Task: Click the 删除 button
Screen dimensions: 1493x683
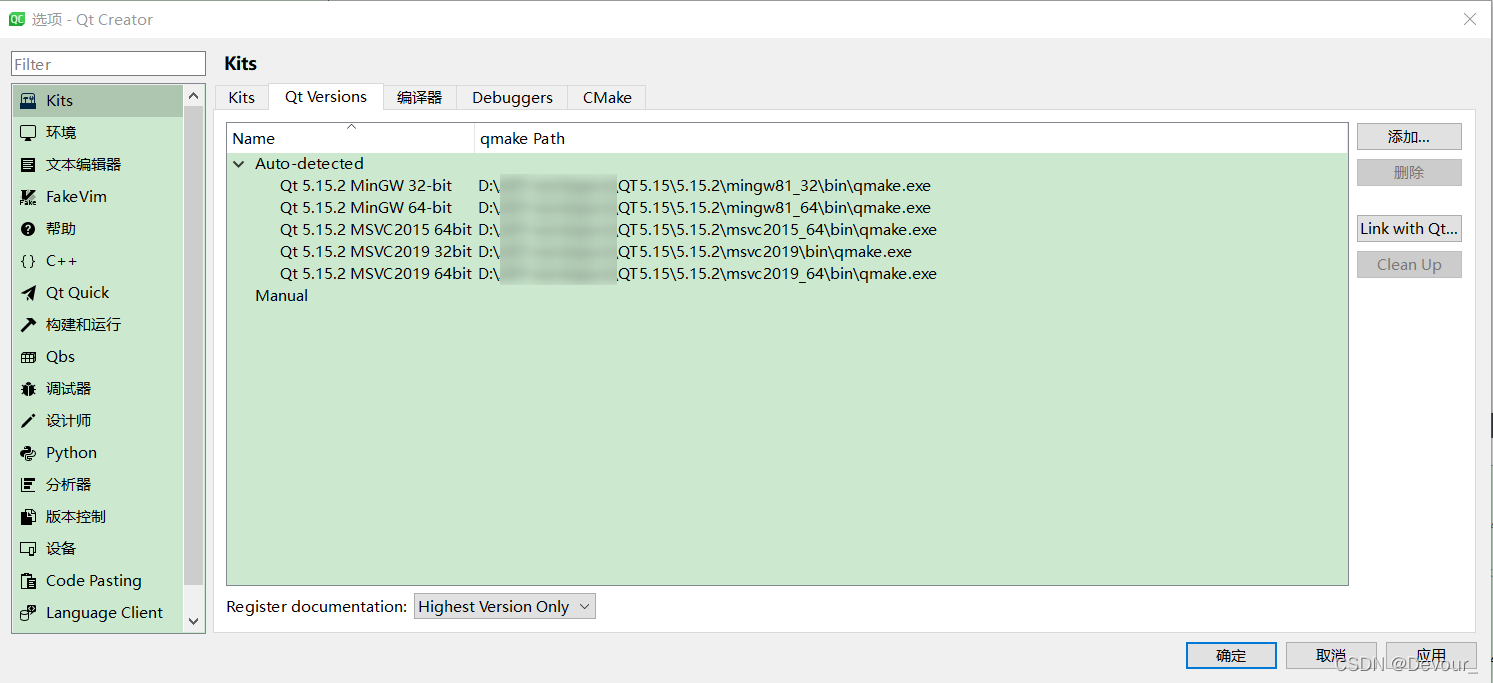Action: tap(1409, 173)
